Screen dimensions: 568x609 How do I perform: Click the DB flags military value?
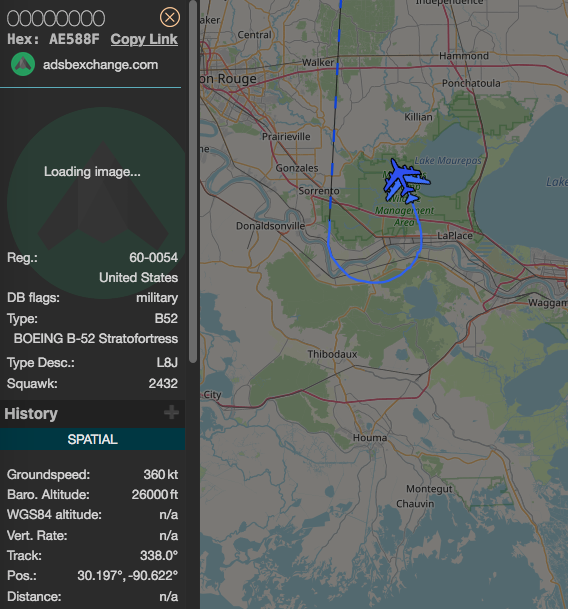point(157,298)
